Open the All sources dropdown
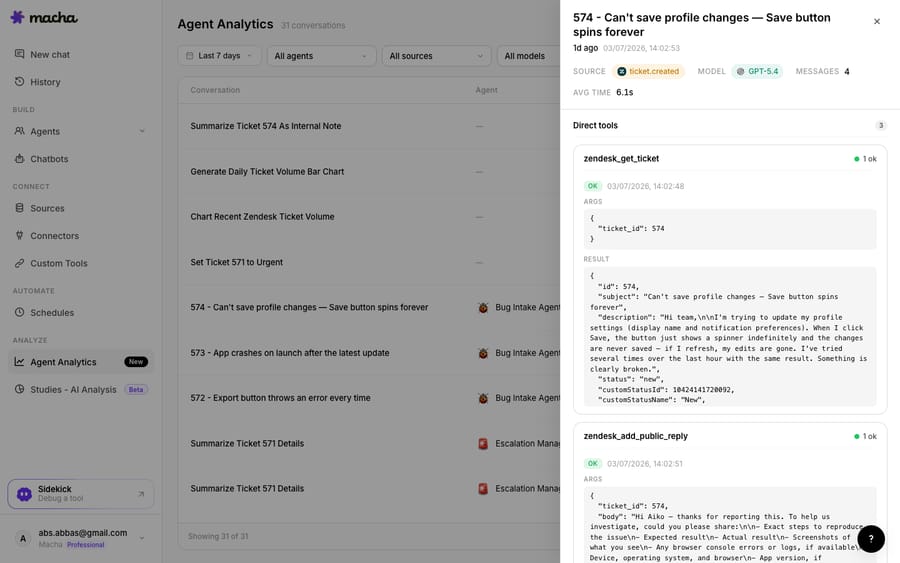The image size is (900, 563). click(x=436, y=56)
